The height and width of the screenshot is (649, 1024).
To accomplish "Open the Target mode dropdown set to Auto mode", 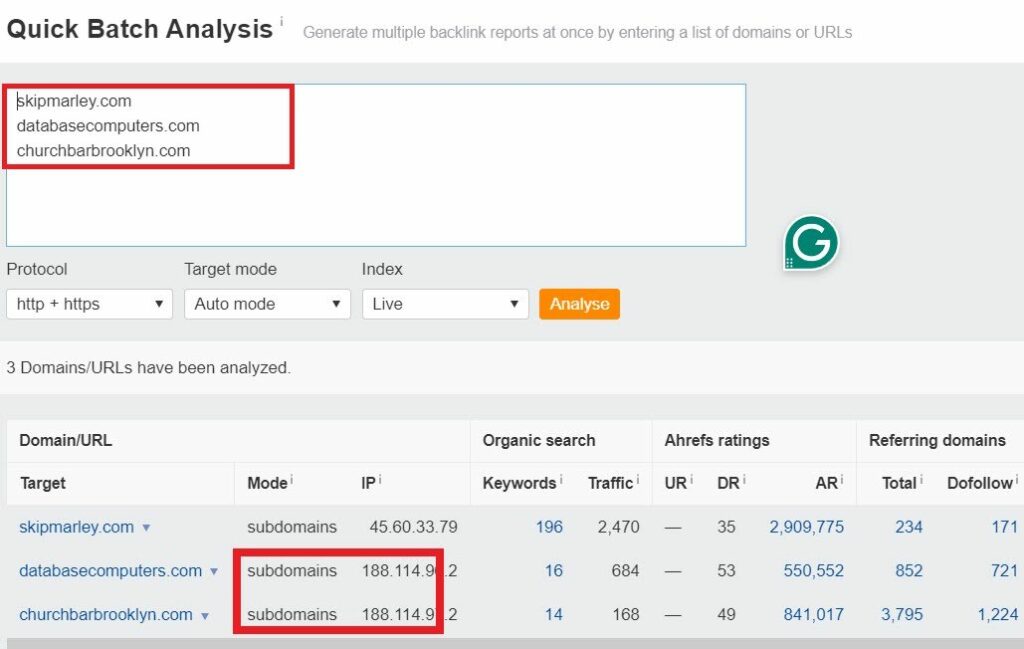I will pos(267,304).
